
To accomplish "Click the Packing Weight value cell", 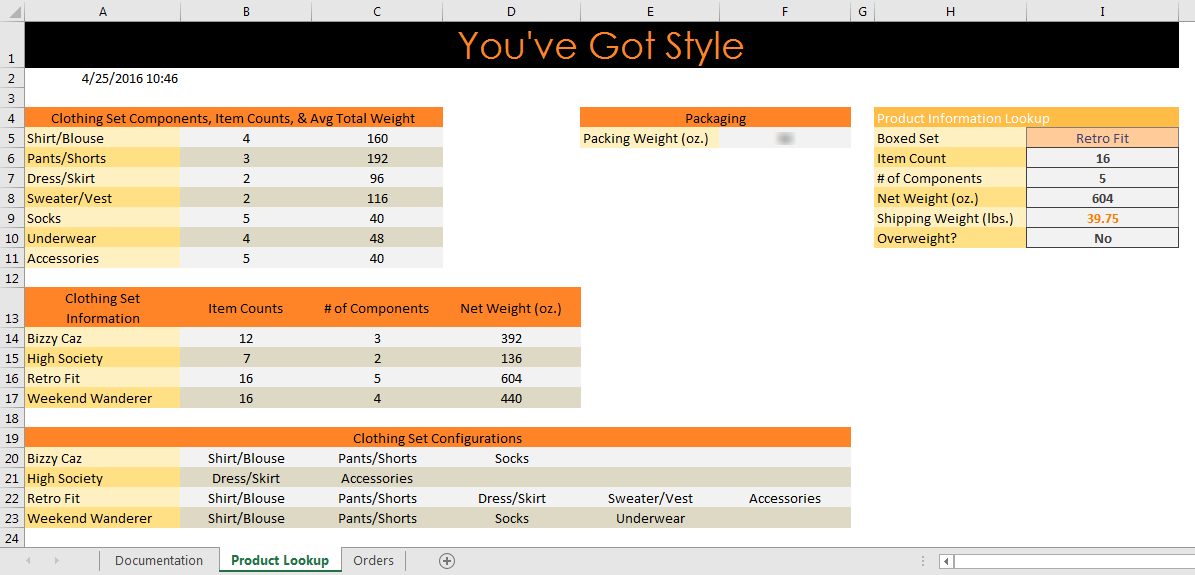I will [x=784, y=139].
